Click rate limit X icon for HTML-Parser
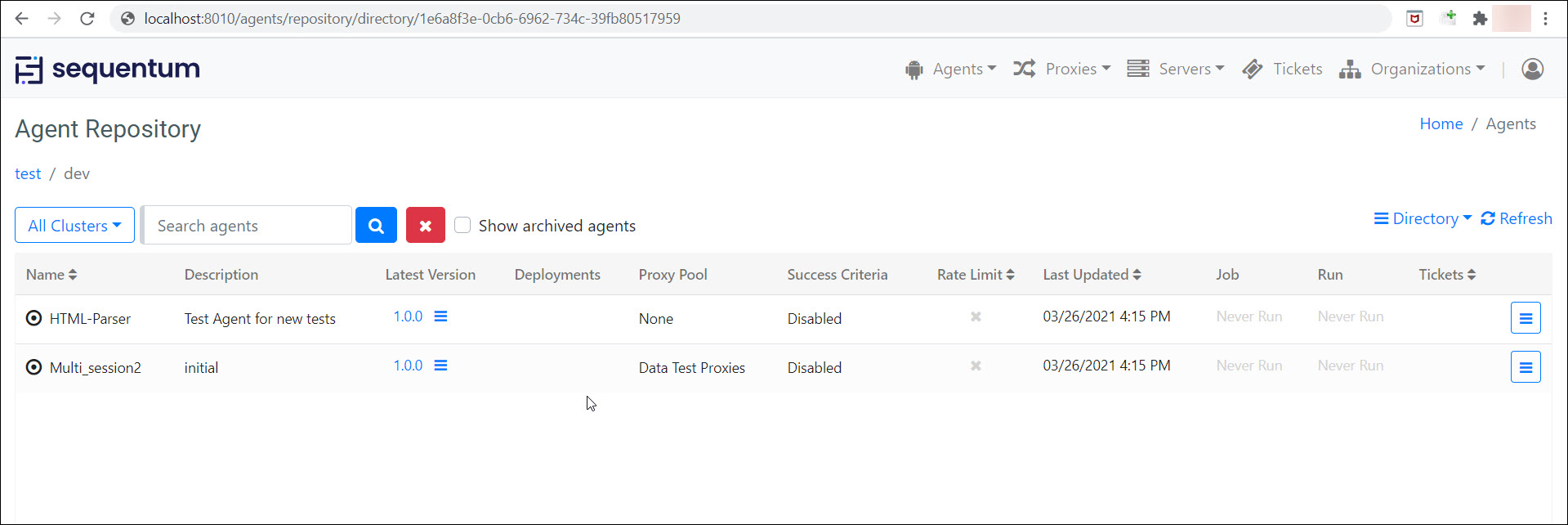The image size is (1568, 525). pyautogui.click(x=976, y=316)
